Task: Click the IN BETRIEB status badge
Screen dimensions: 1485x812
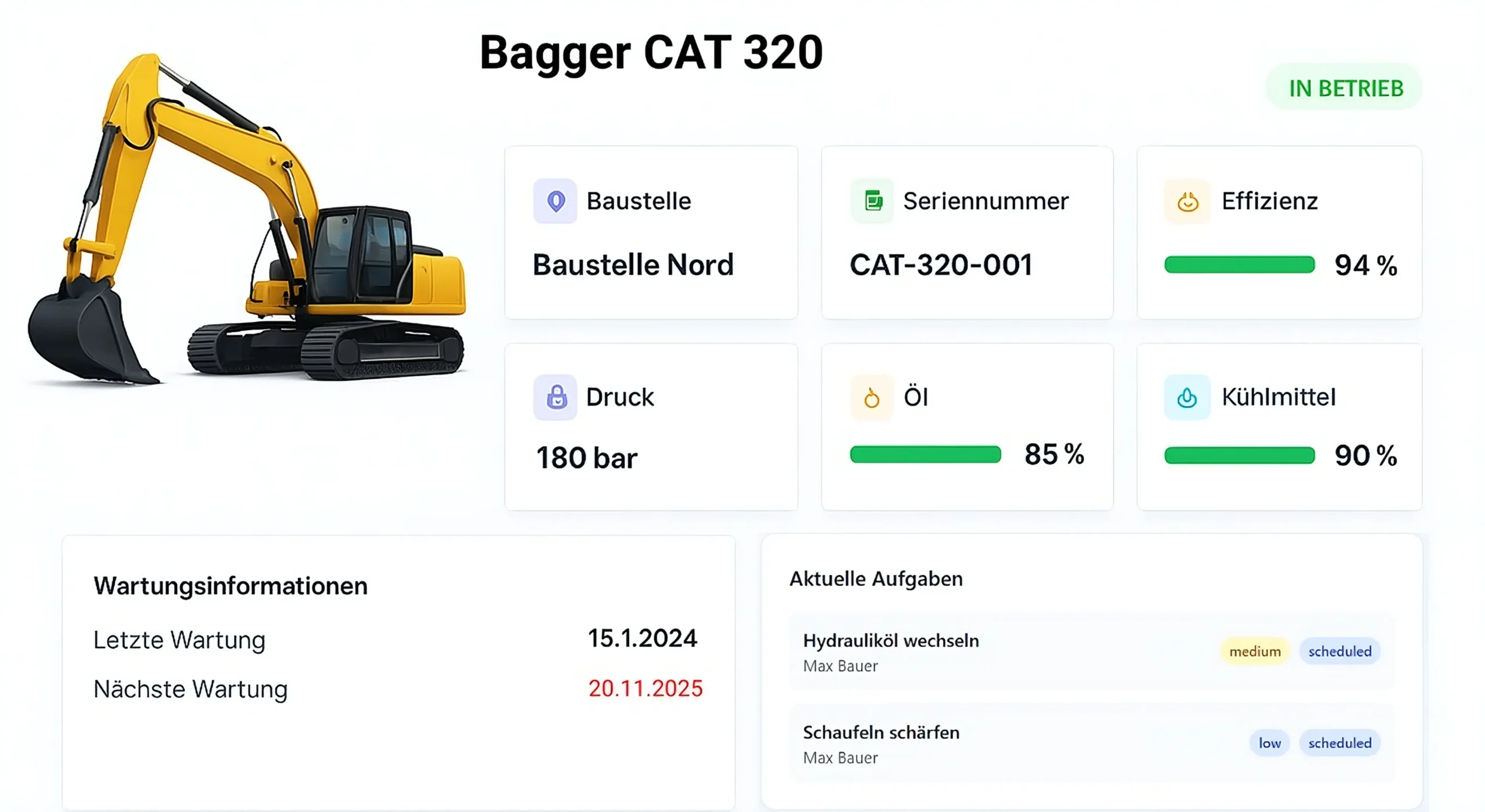Action: pyautogui.click(x=1345, y=88)
